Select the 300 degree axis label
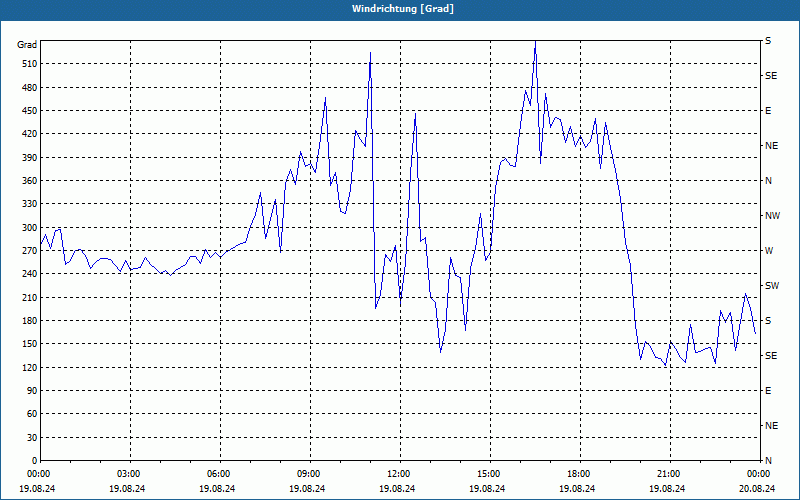 30,228
